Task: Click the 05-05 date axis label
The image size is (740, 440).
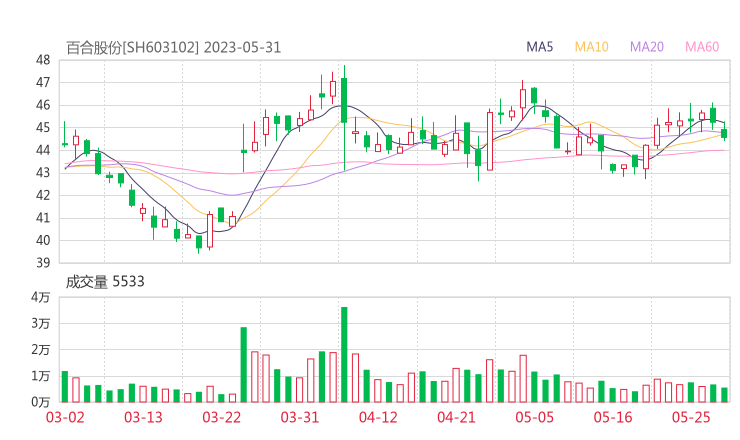Action: tap(534, 417)
